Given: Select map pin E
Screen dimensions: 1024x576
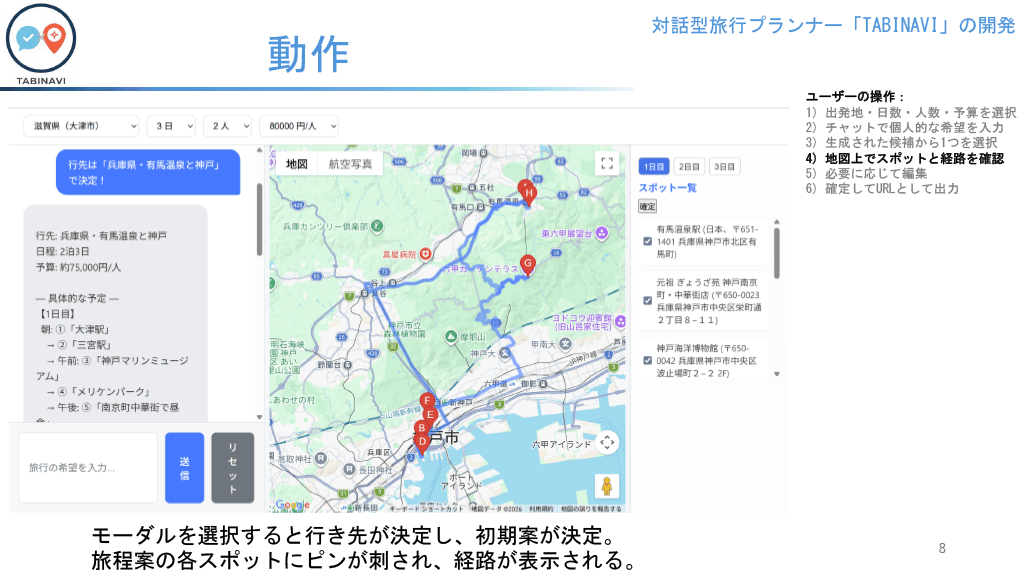Looking at the screenshot, I should point(430,415).
